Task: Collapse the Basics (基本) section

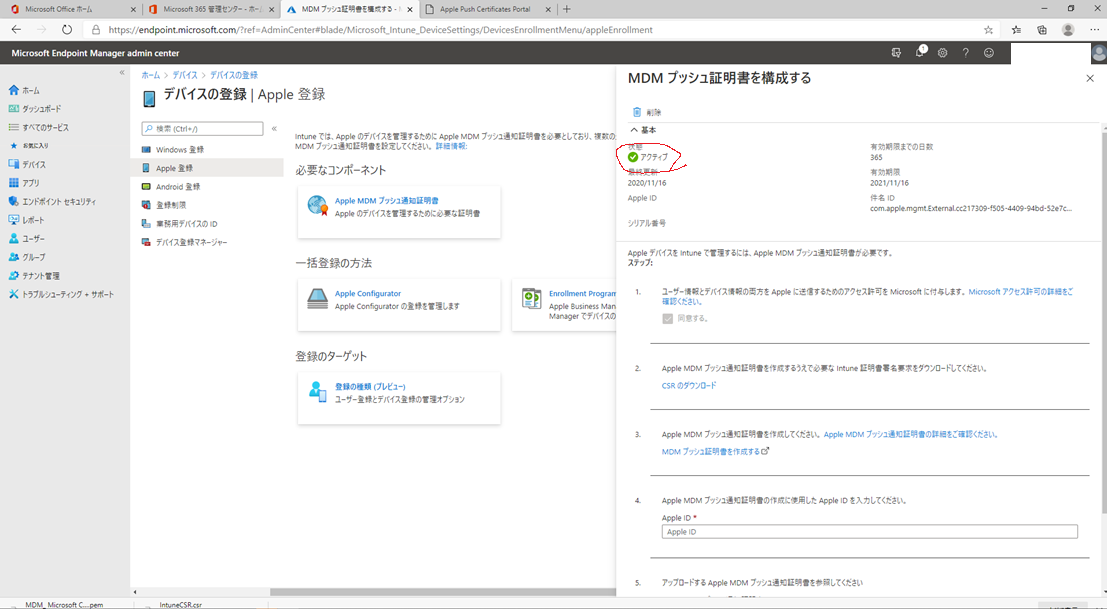Action: pyautogui.click(x=643, y=130)
